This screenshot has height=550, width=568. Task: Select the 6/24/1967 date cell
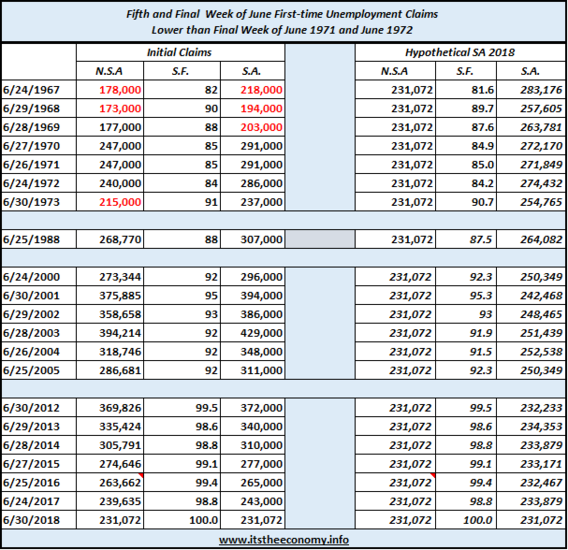(x=39, y=89)
